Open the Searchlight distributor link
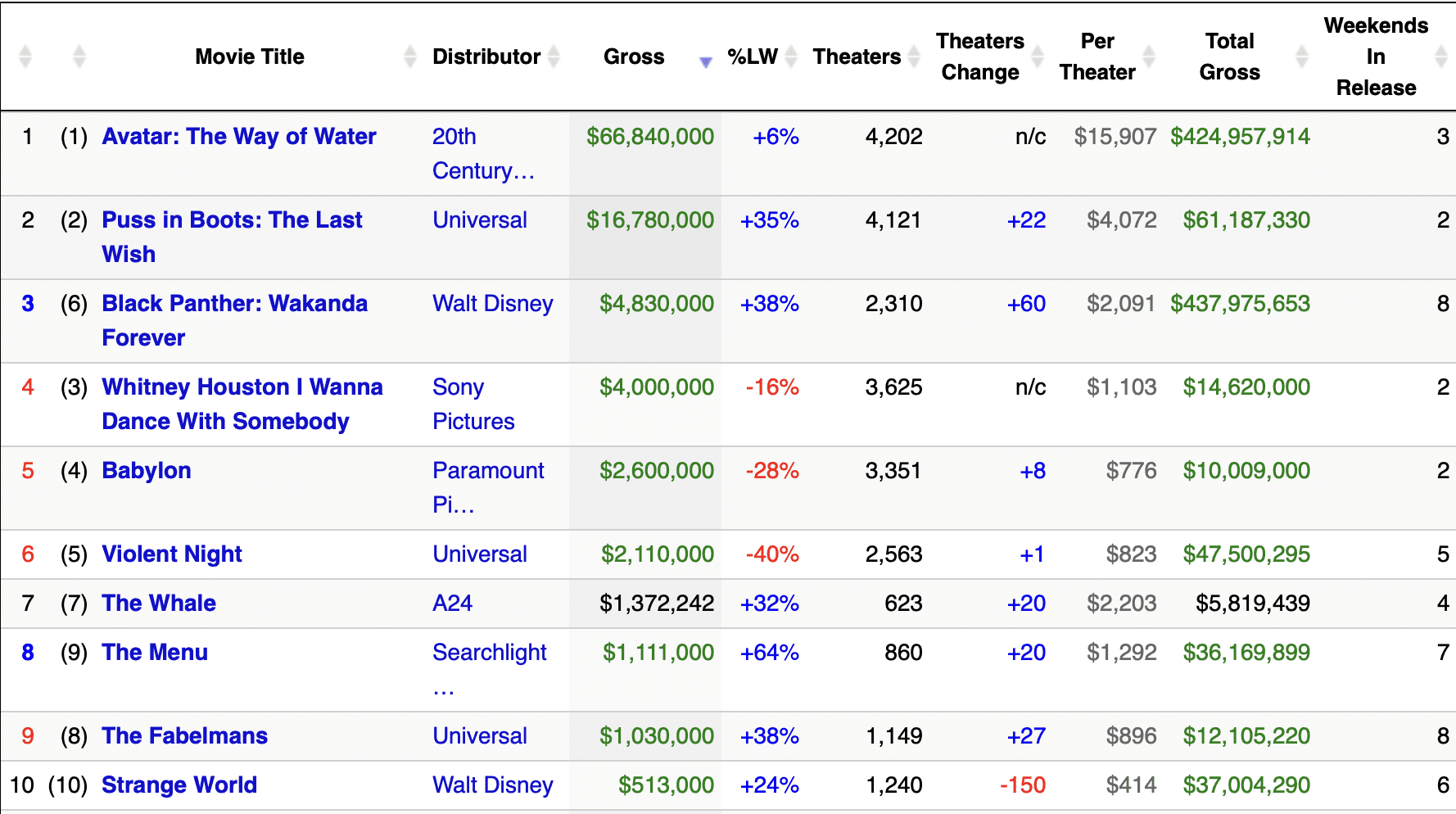The height and width of the screenshot is (814, 1456). pyautogui.click(x=490, y=669)
